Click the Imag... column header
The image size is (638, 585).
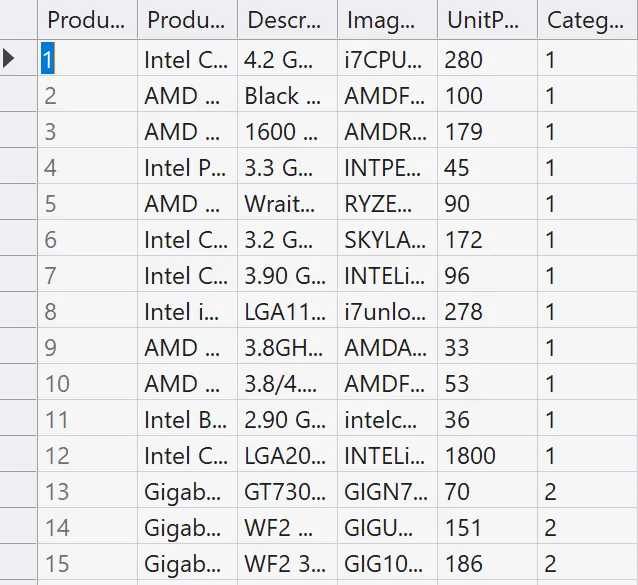click(x=386, y=20)
